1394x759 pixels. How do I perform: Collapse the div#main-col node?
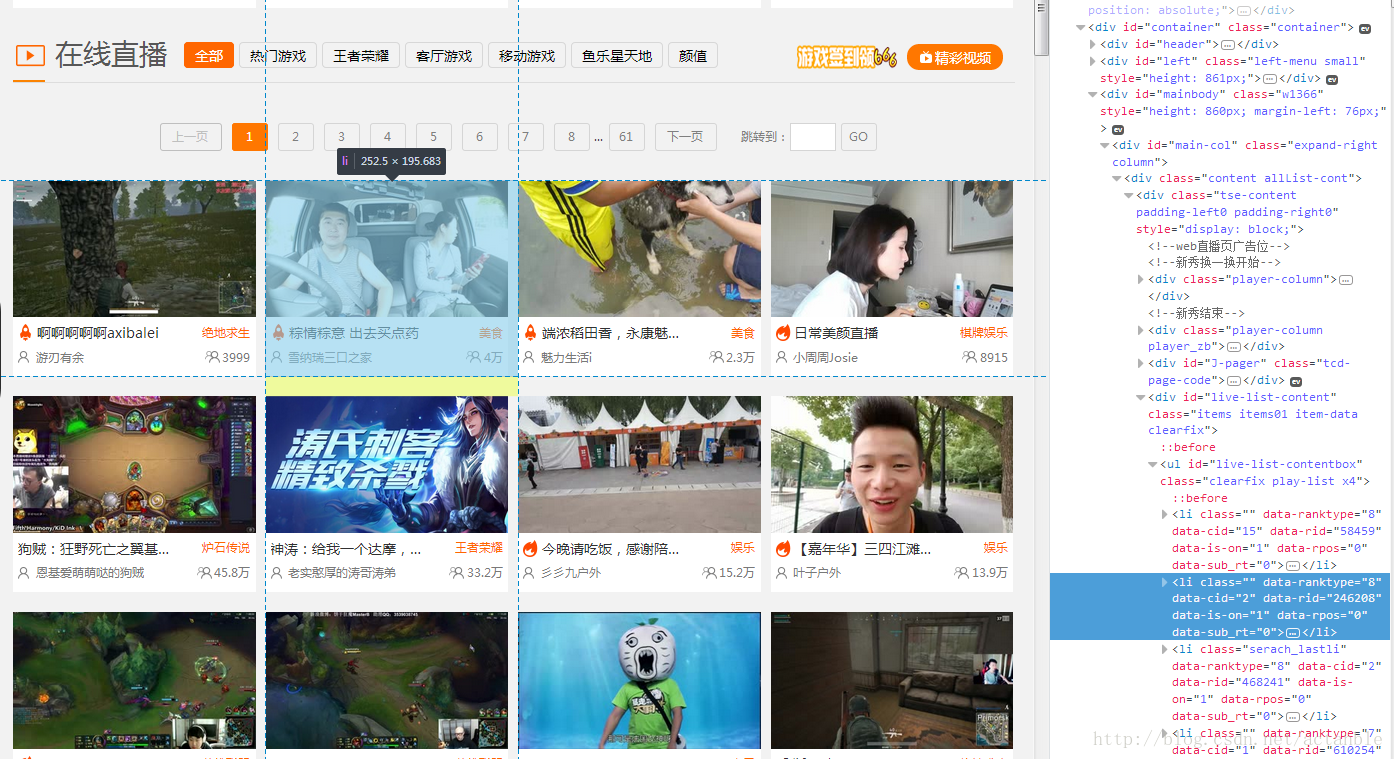coord(1105,146)
